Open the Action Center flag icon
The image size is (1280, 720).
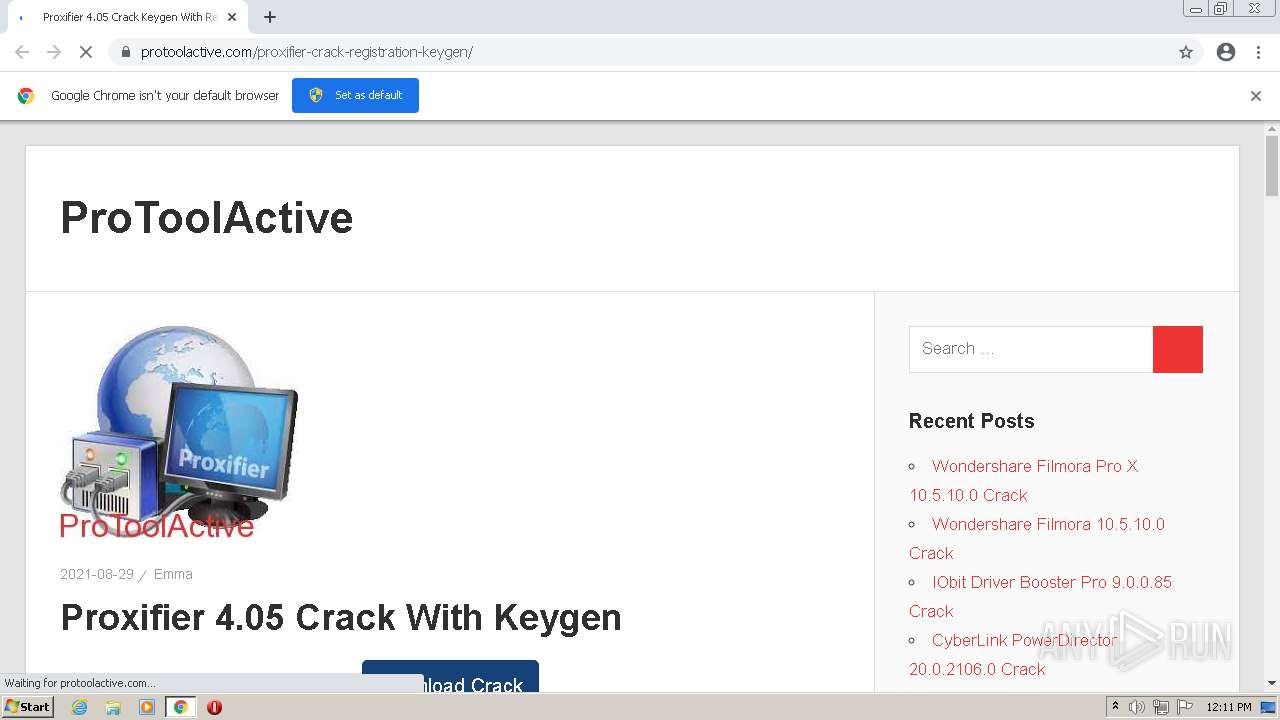(x=1185, y=707)
